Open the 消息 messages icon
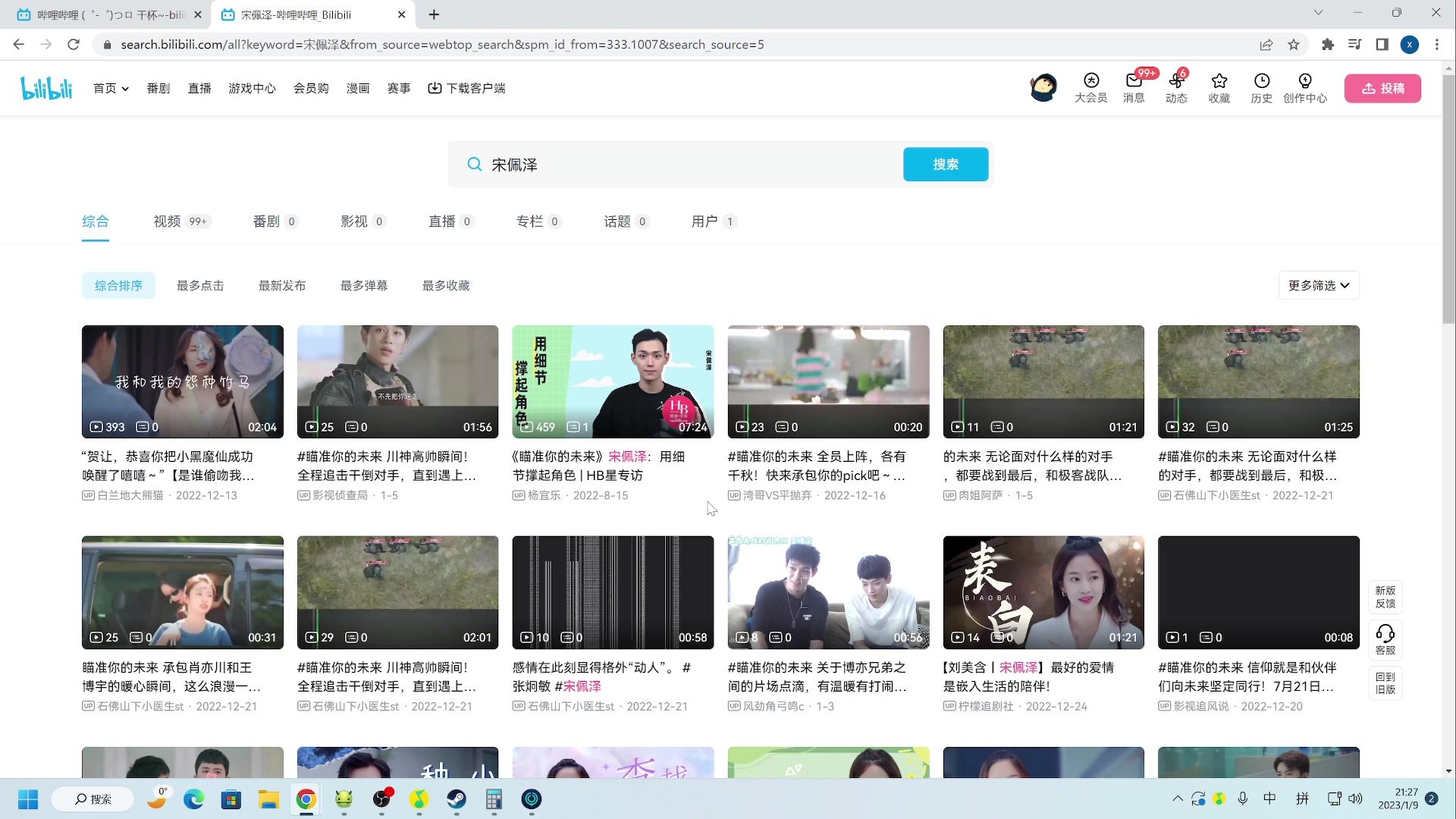The height and width of the screenshot is (819, 1456). tap(1134, 82)
